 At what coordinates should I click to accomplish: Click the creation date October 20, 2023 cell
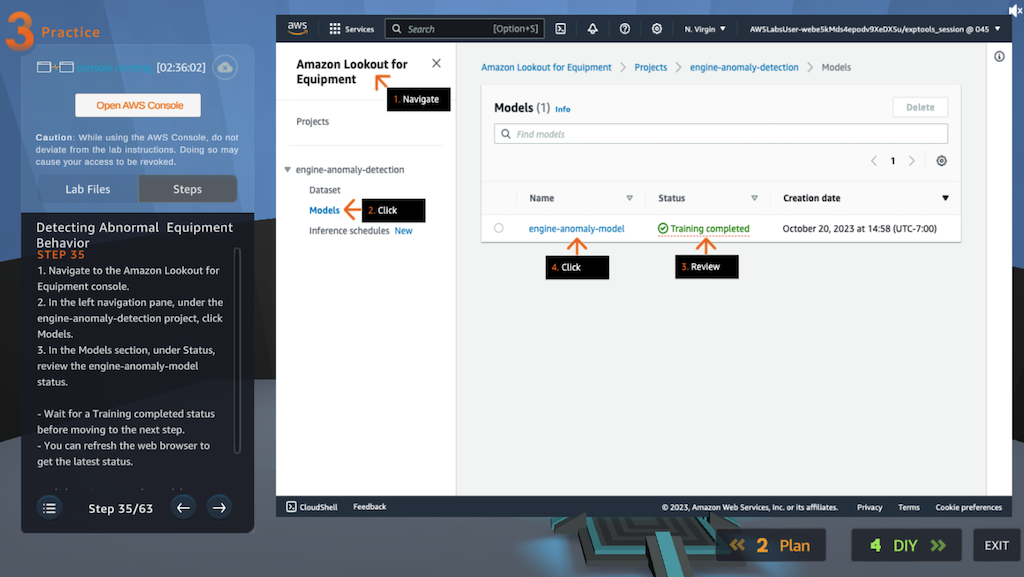click(x=859, y=228)
